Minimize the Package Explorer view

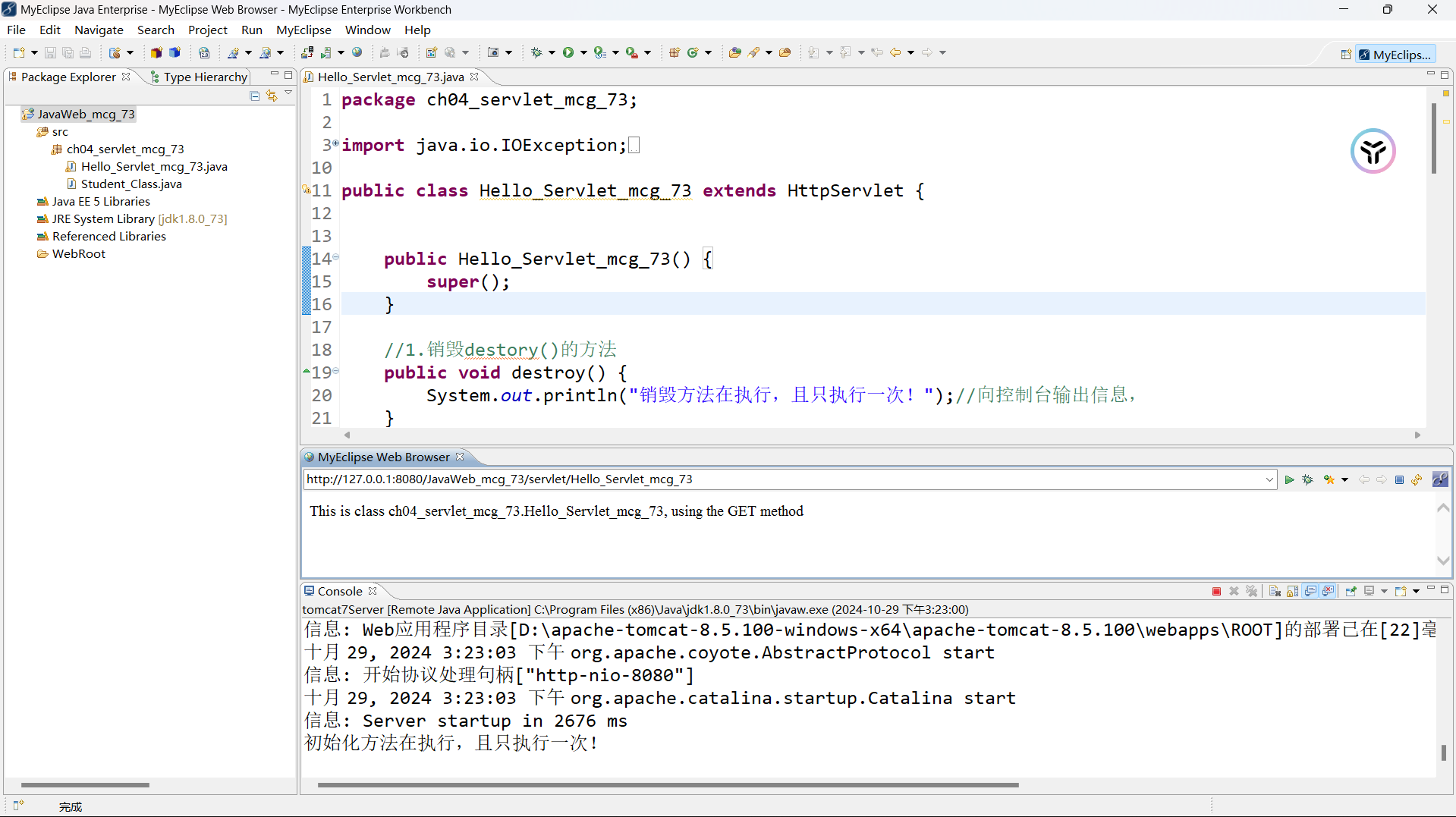275,74
